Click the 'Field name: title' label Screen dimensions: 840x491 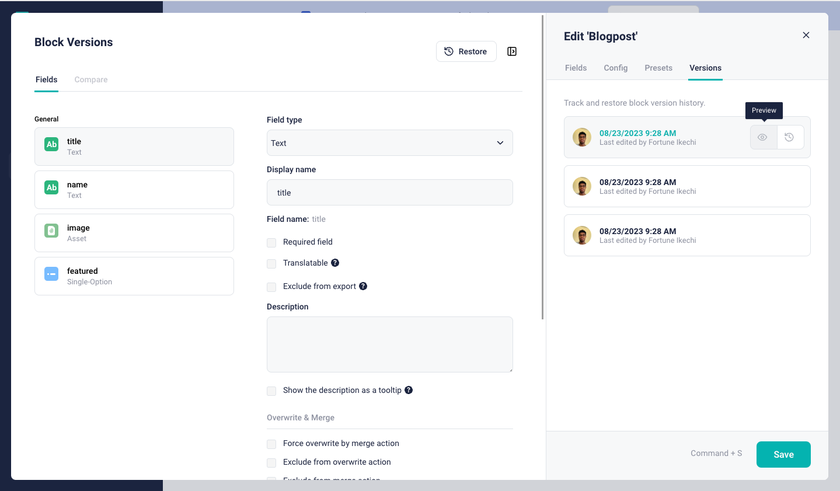tap(296, 219)
